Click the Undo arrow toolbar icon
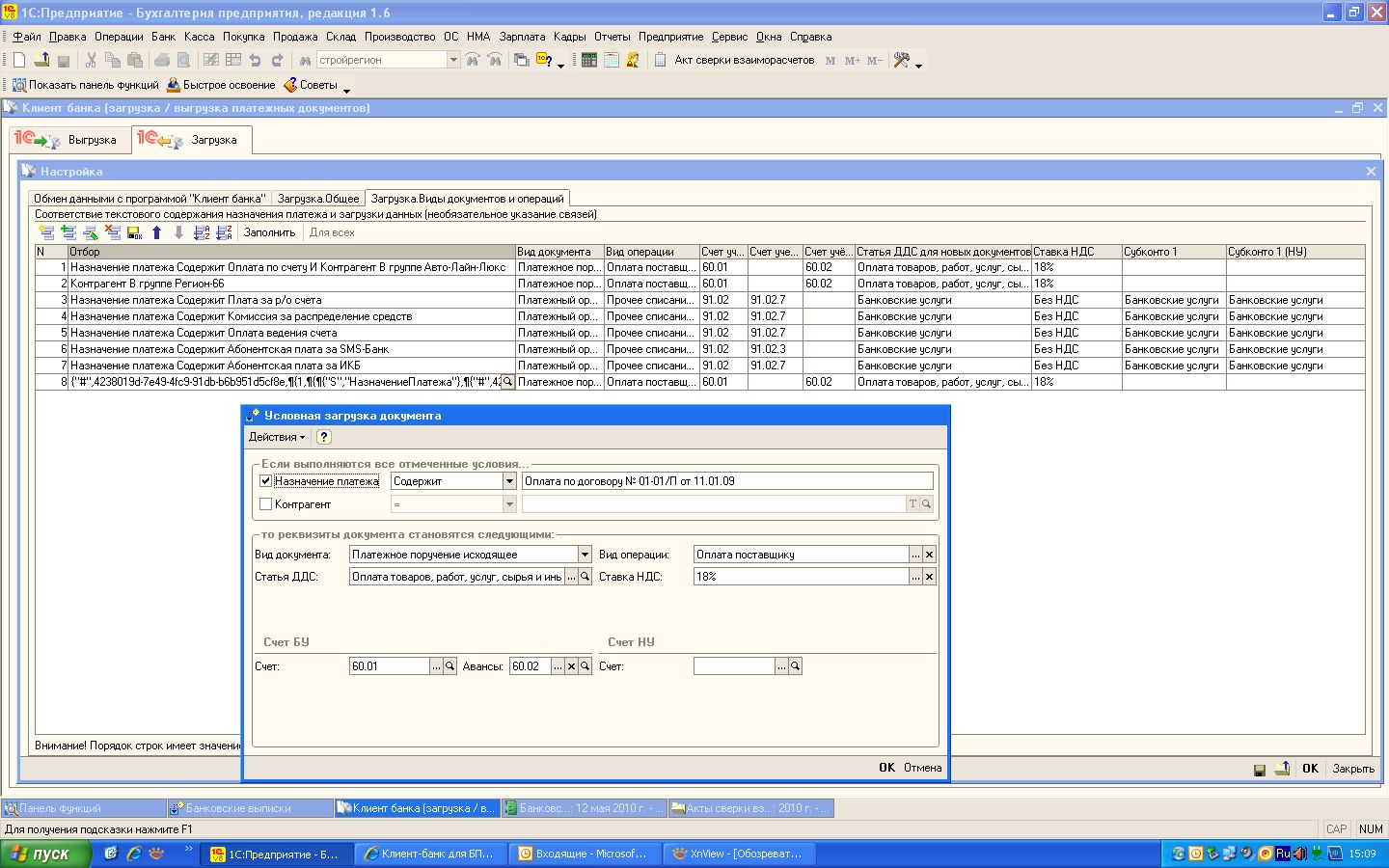The image size is (1389, 868). coord(255,60)
